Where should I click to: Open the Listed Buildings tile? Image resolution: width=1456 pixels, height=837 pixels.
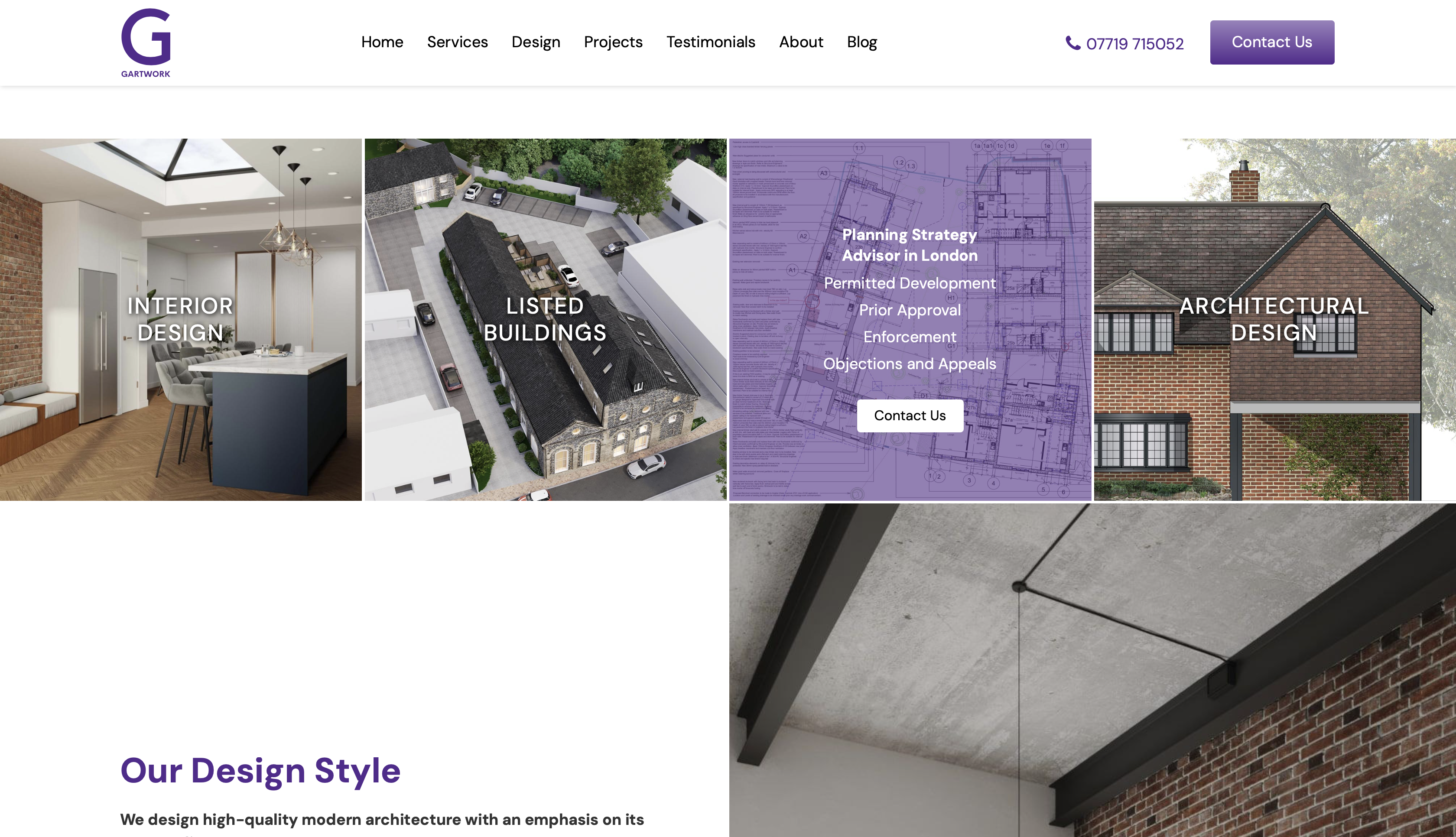(x=546, y=320)
